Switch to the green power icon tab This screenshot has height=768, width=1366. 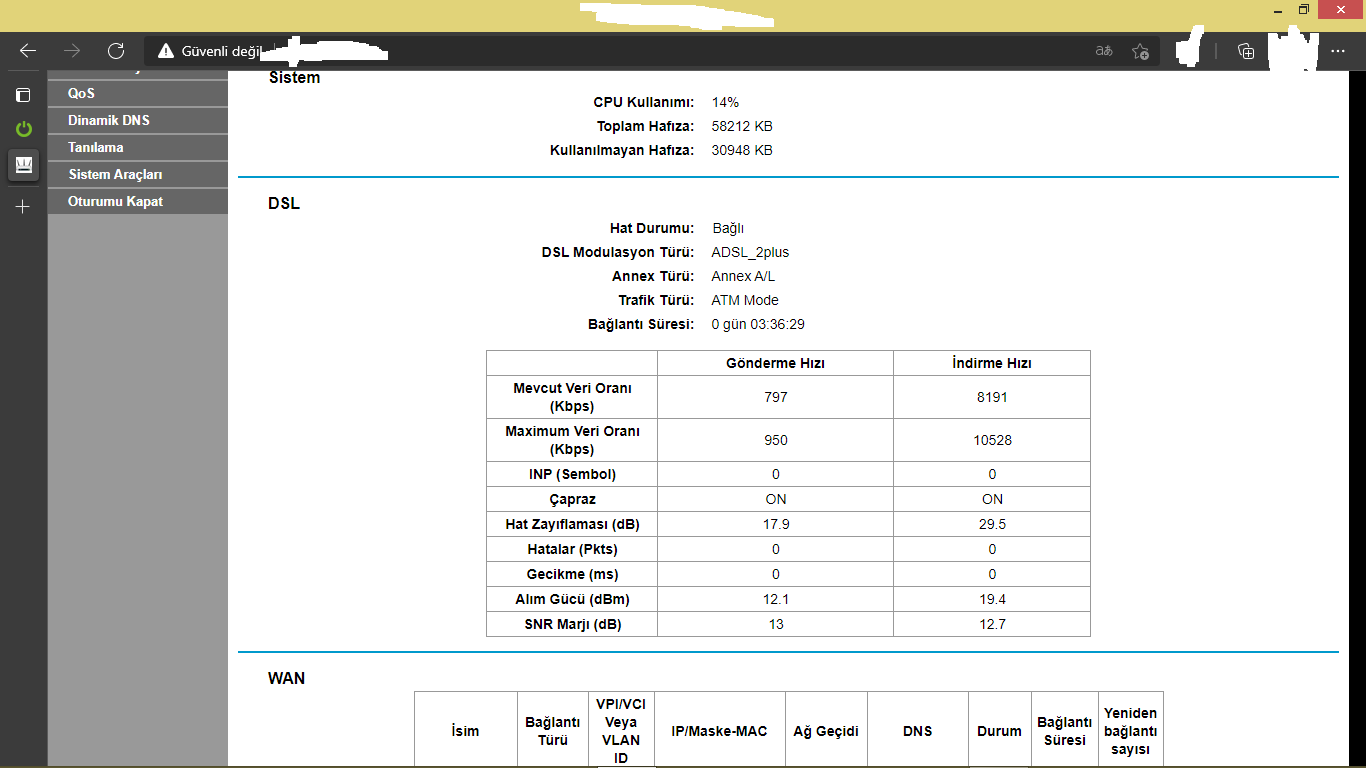point(23,129)
